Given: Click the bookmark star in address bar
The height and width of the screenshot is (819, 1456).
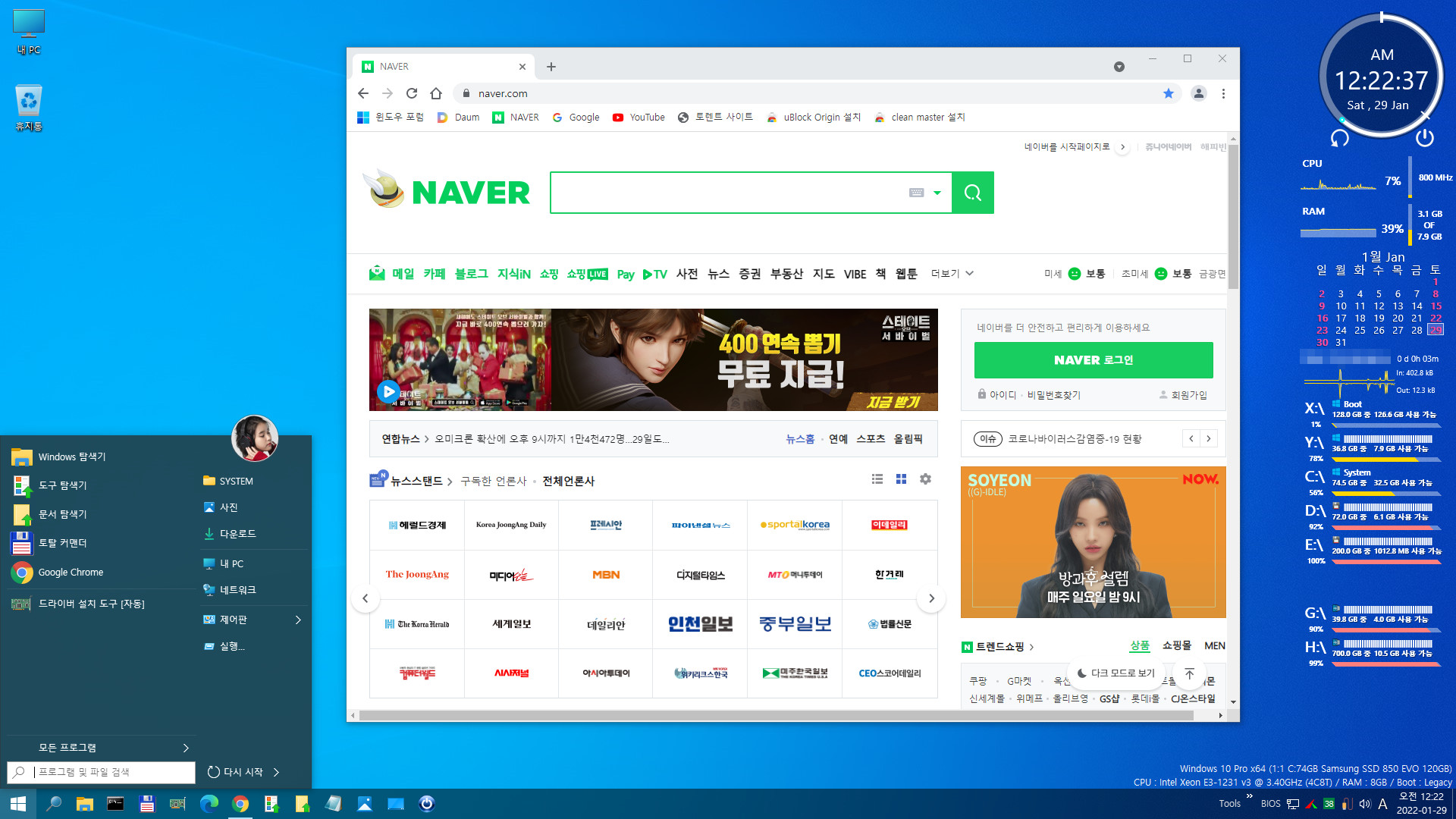Looking at the screenshot, I should tap(1169, 93).
